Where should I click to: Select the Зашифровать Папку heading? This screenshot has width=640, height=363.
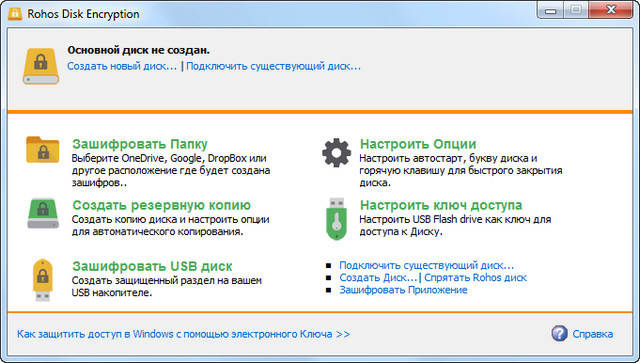(140, 144)
